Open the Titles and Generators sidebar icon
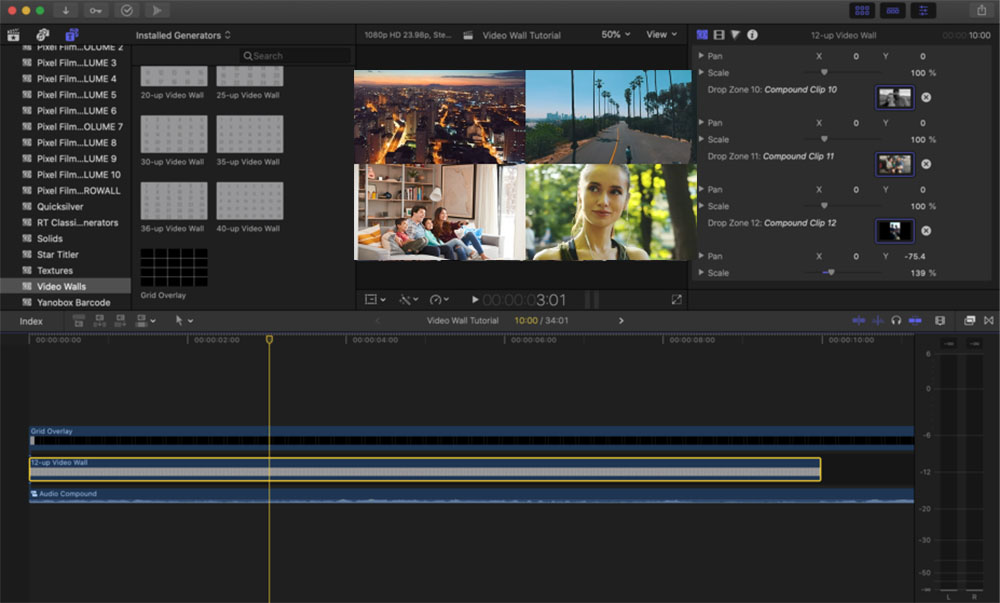1000x603 pixels. (72, 34)
